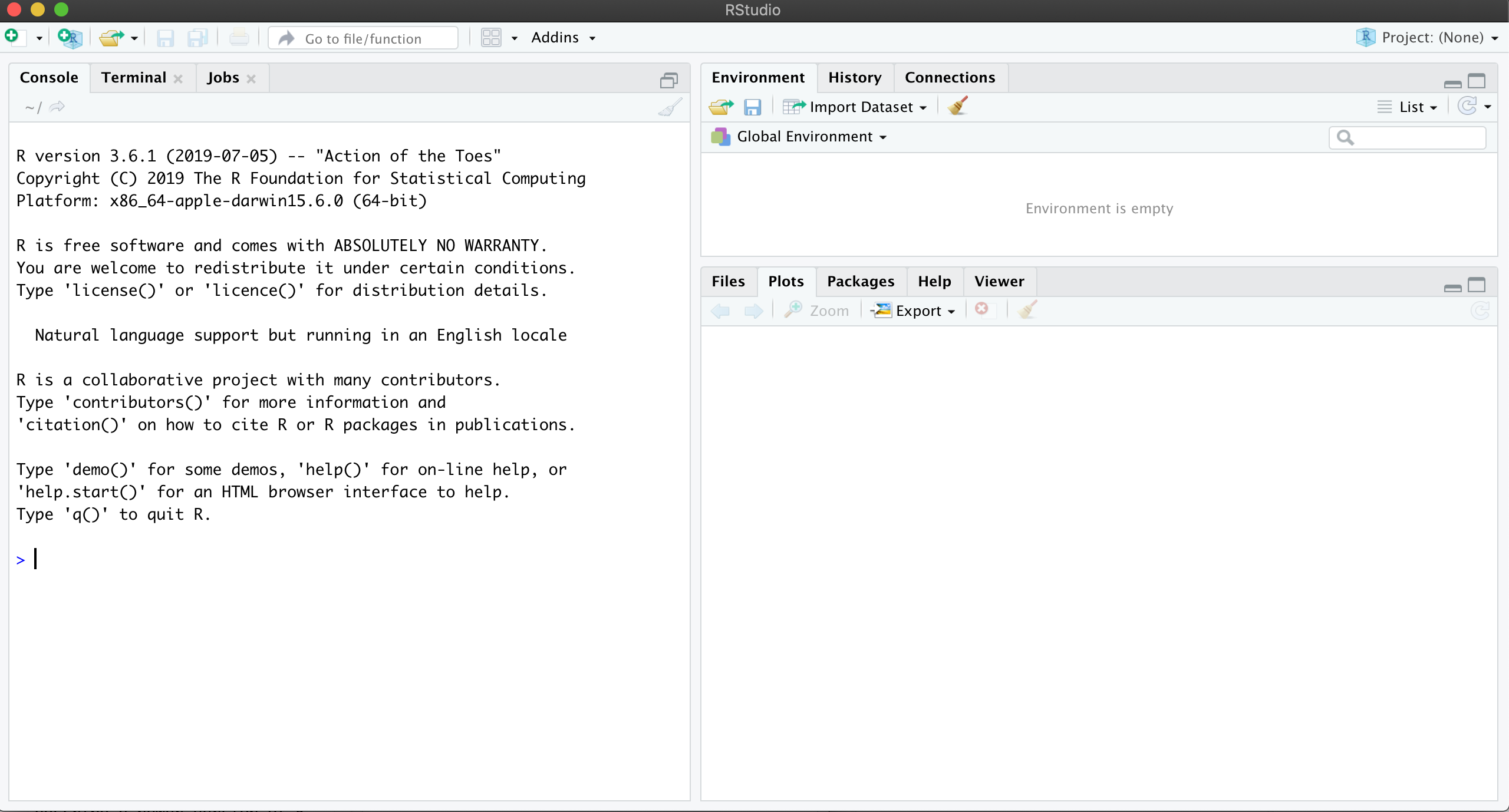The image size is (1509, 812).
Task: Switch to the Files tab
Action: tap(728, 281)
